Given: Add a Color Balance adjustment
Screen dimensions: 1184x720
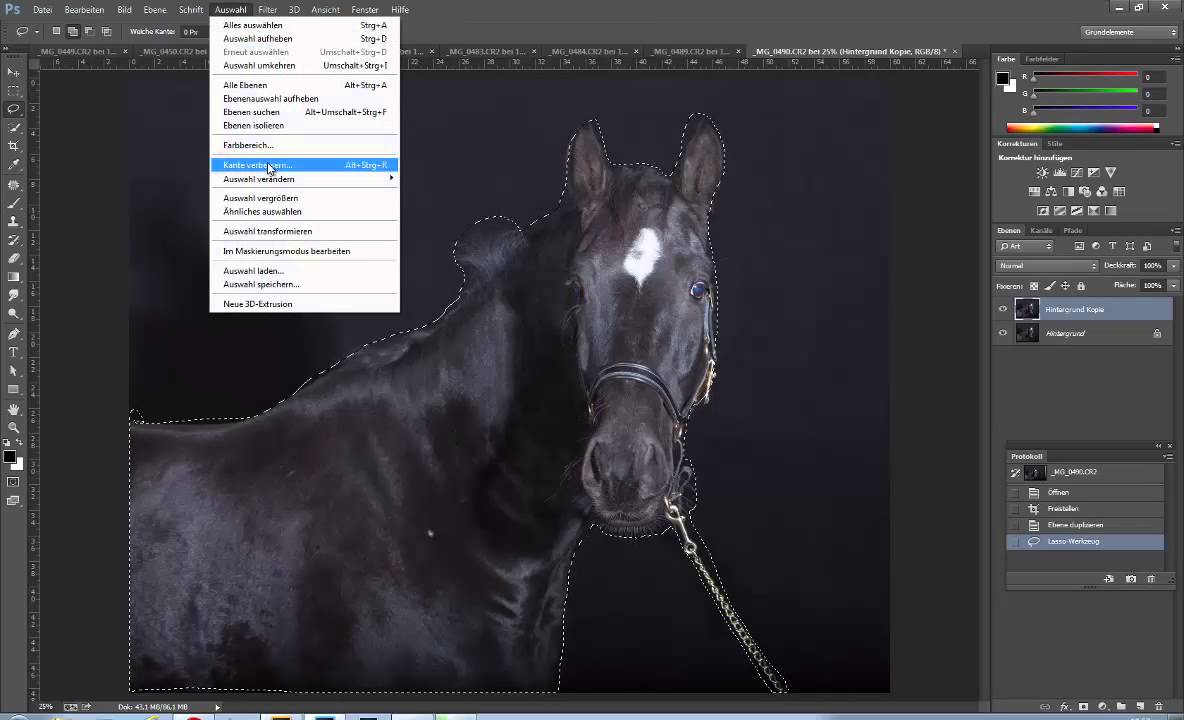Looking at the screenshot, I should pyautogui.click(x=1051, y=192).
